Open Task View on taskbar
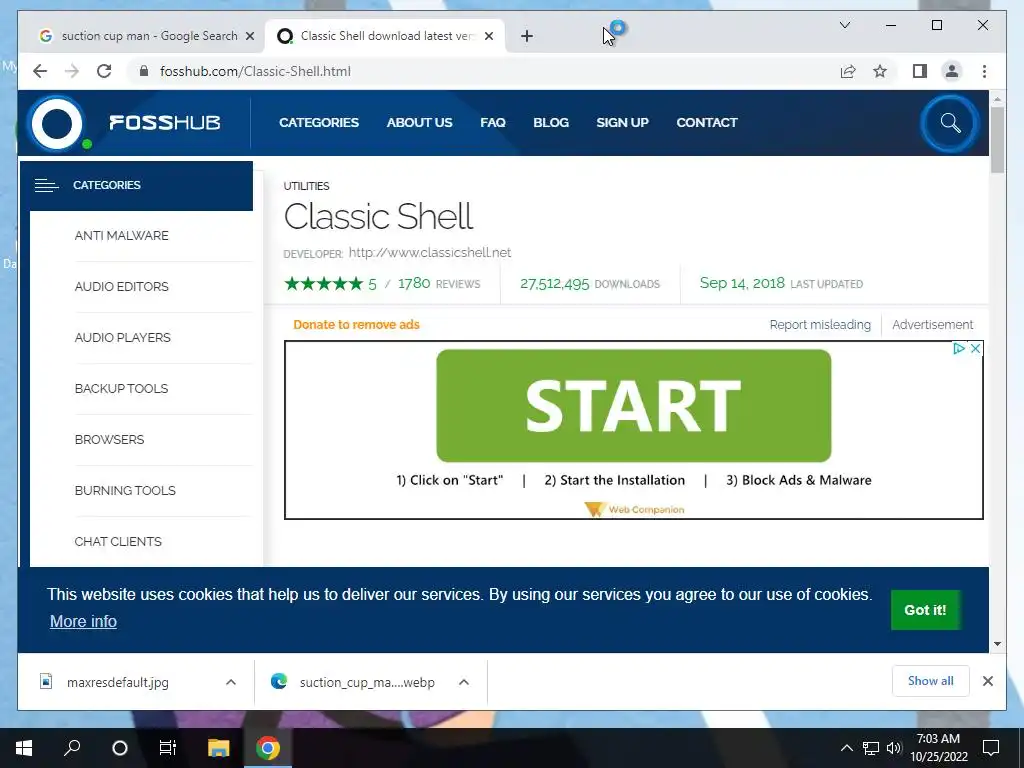 click(x=168, y=748)
